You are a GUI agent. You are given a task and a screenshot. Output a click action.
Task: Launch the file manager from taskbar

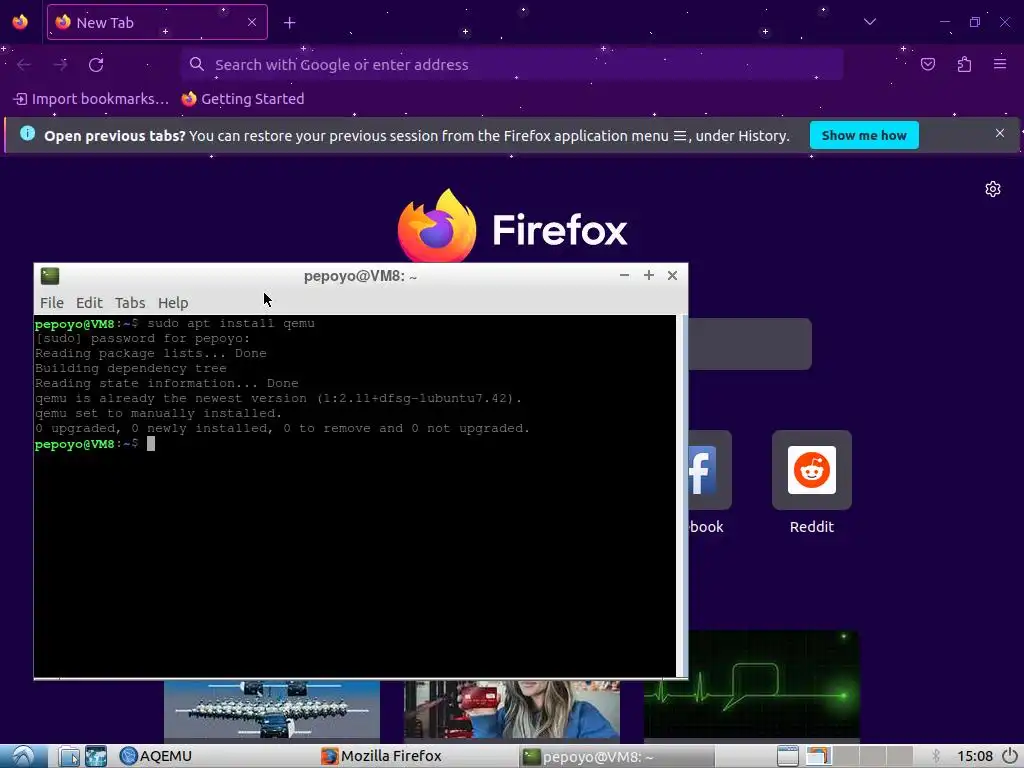(x=69, y=756)
